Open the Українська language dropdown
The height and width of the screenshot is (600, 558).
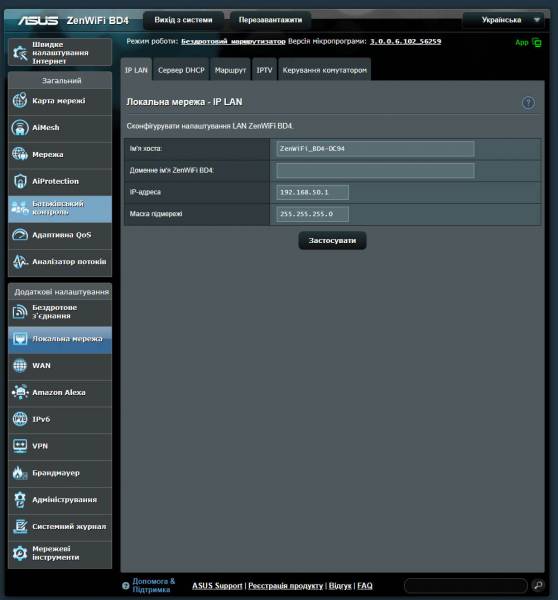click(x=503, y=20)
